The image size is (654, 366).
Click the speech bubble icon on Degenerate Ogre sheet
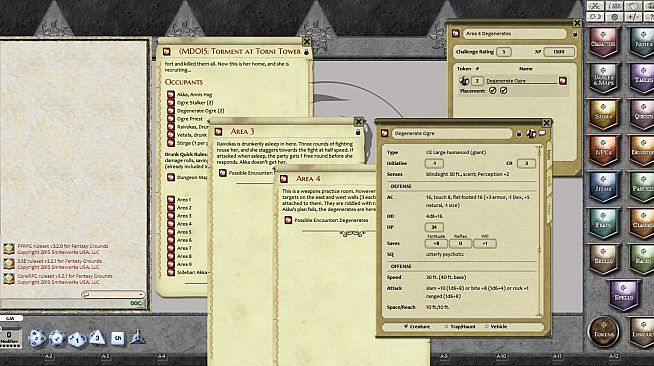(542, 133)
